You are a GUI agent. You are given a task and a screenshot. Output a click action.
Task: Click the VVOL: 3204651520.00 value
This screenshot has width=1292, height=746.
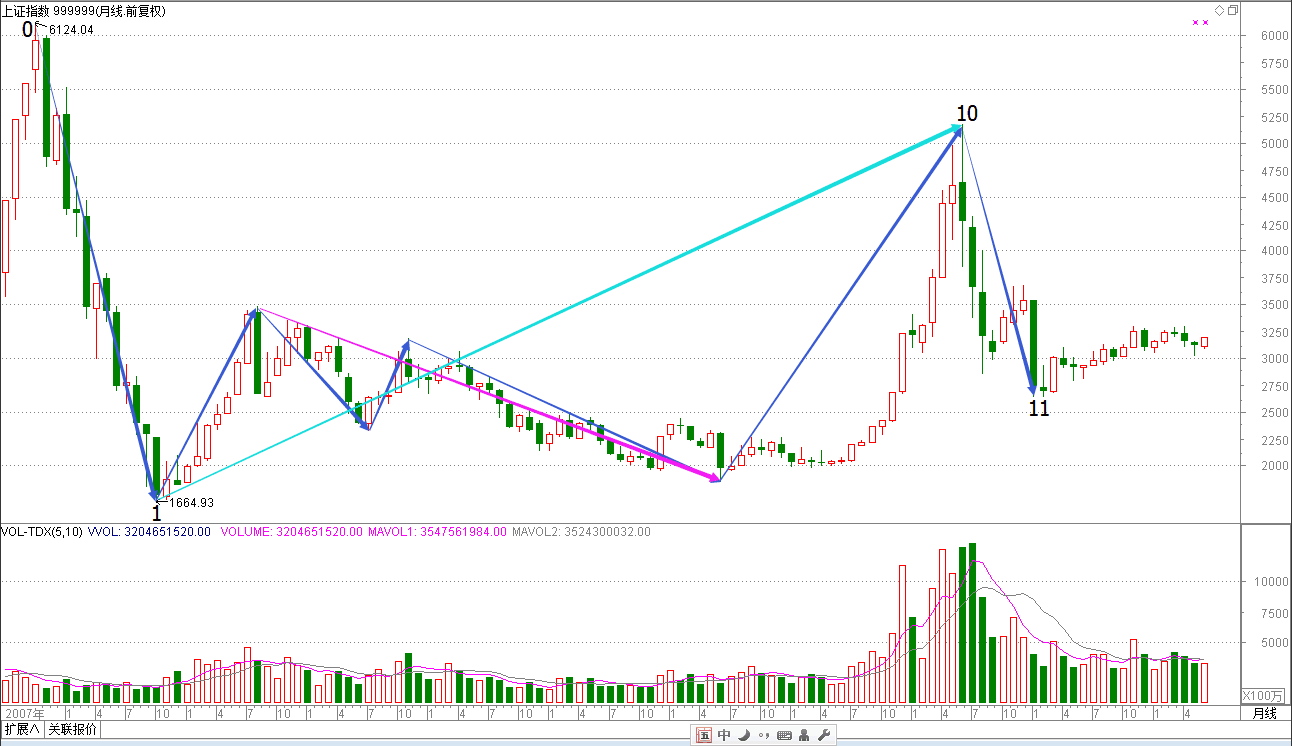tap(150, 532)
